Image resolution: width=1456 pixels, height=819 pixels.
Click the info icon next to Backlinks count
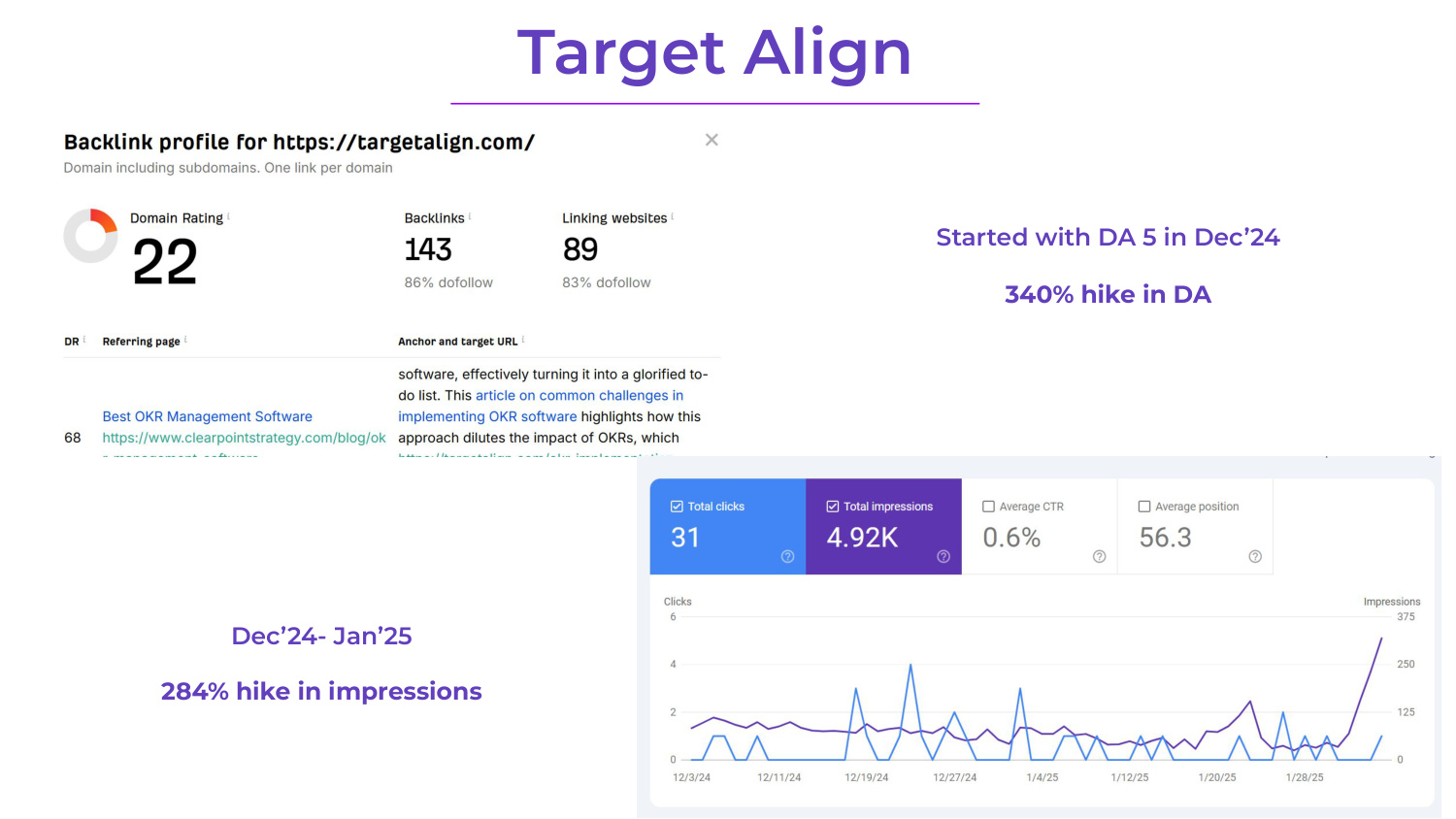[468, 217]
